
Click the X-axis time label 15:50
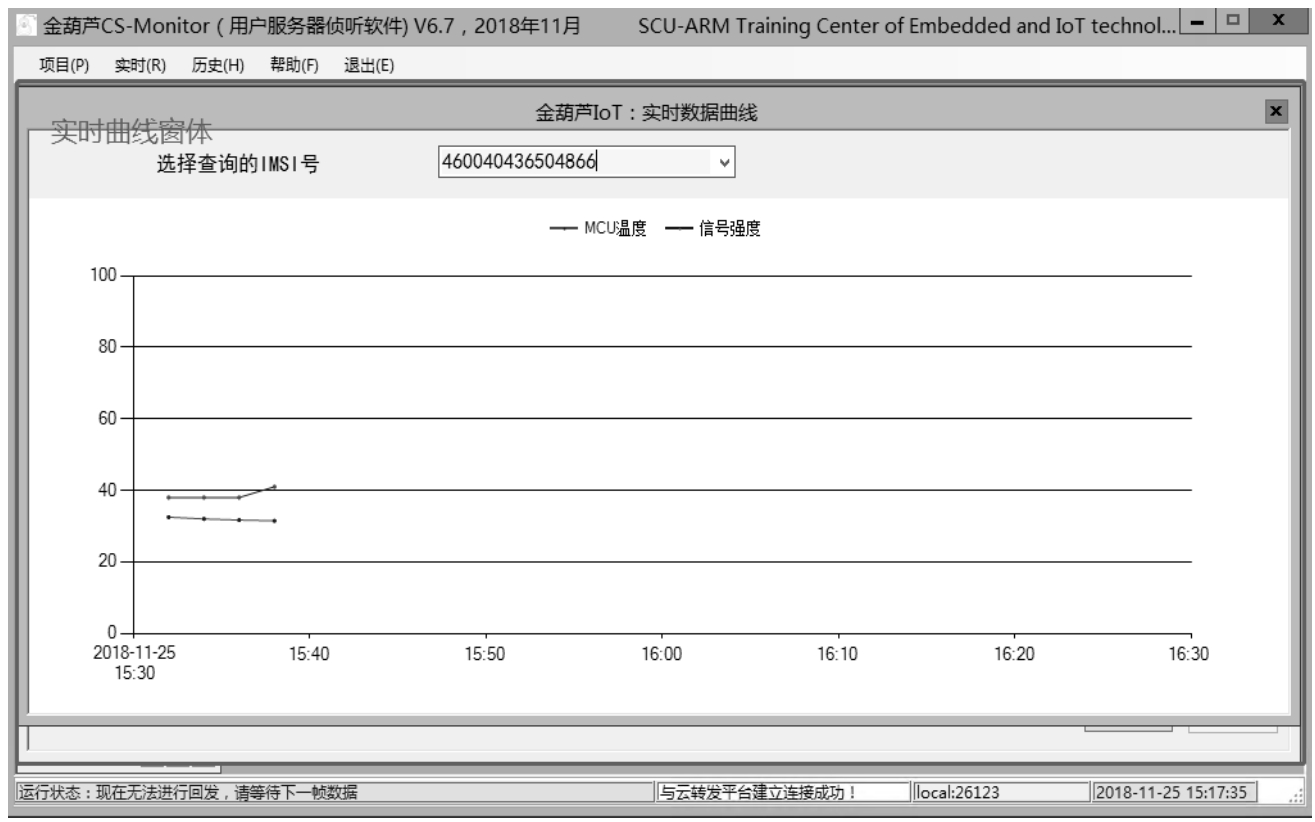(485, 653)
